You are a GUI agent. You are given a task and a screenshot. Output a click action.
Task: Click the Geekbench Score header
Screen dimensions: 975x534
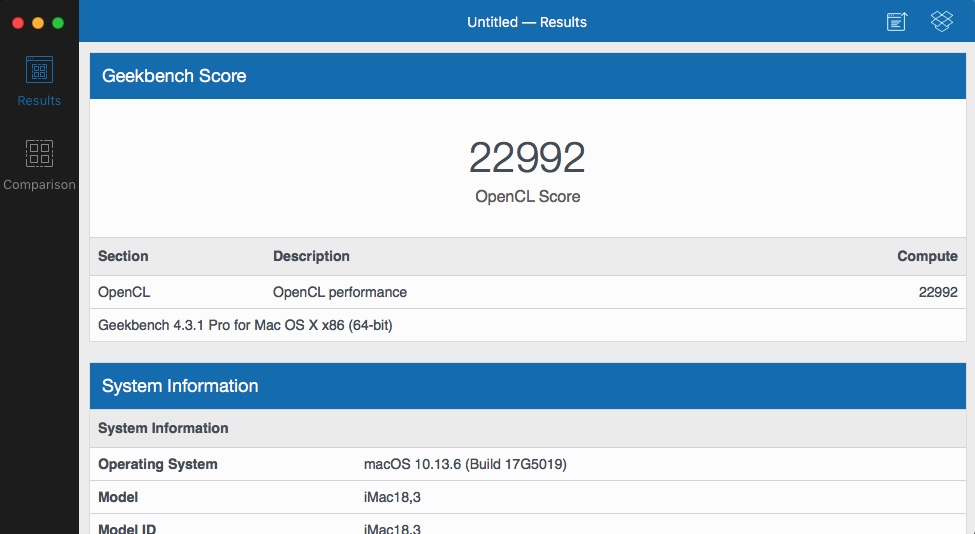pos(527,76)
